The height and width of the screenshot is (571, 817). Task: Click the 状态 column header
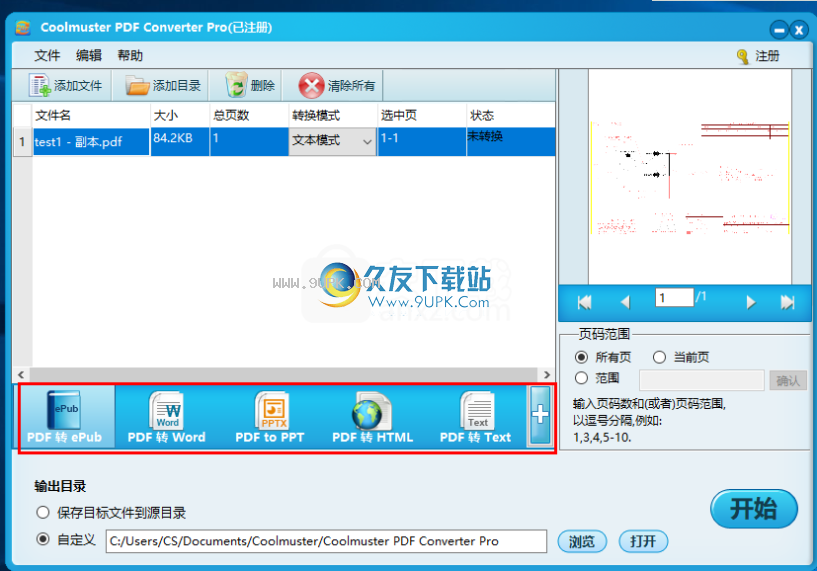(x=511, y=115)
